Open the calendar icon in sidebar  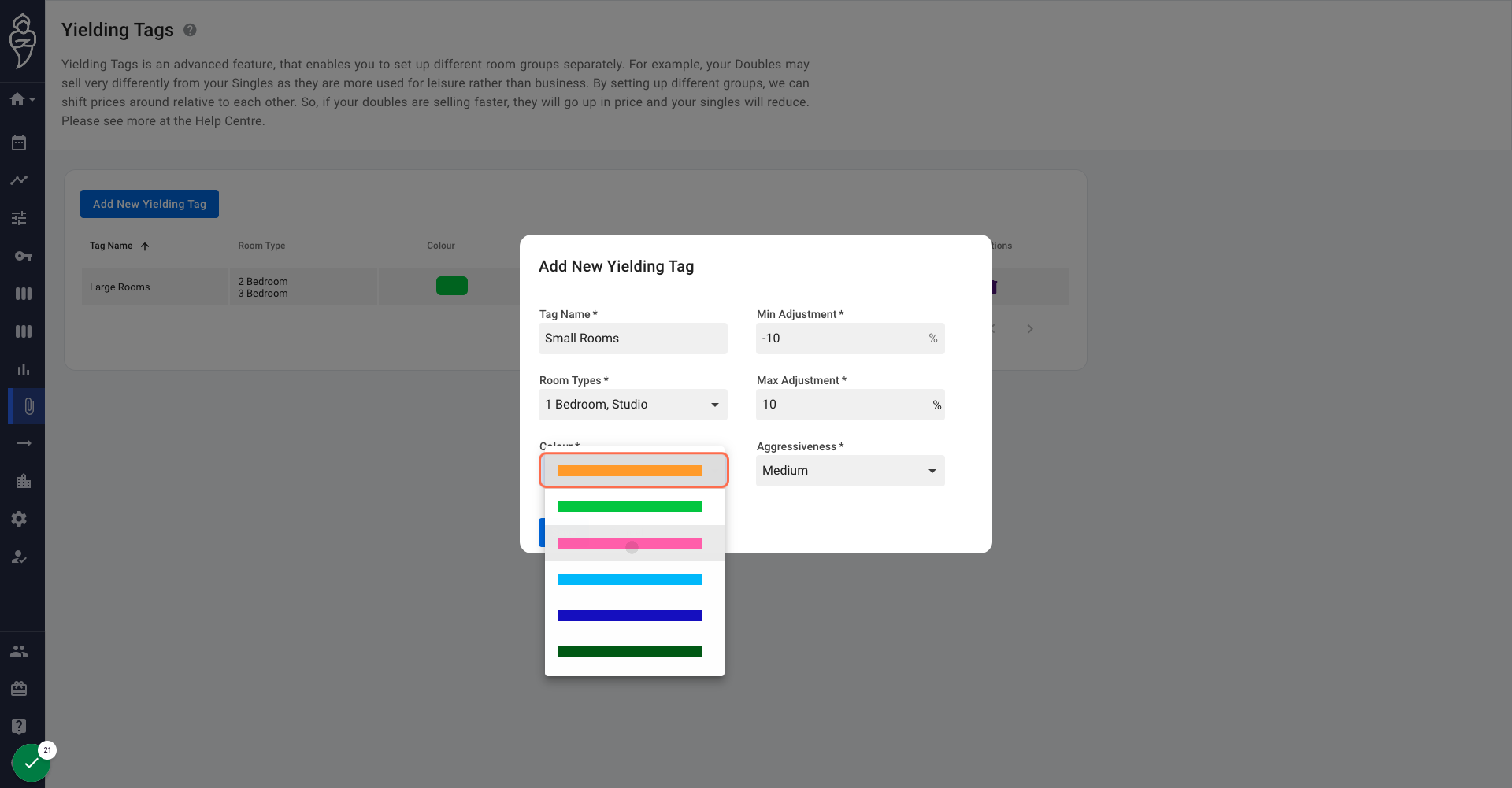(19, 142)
